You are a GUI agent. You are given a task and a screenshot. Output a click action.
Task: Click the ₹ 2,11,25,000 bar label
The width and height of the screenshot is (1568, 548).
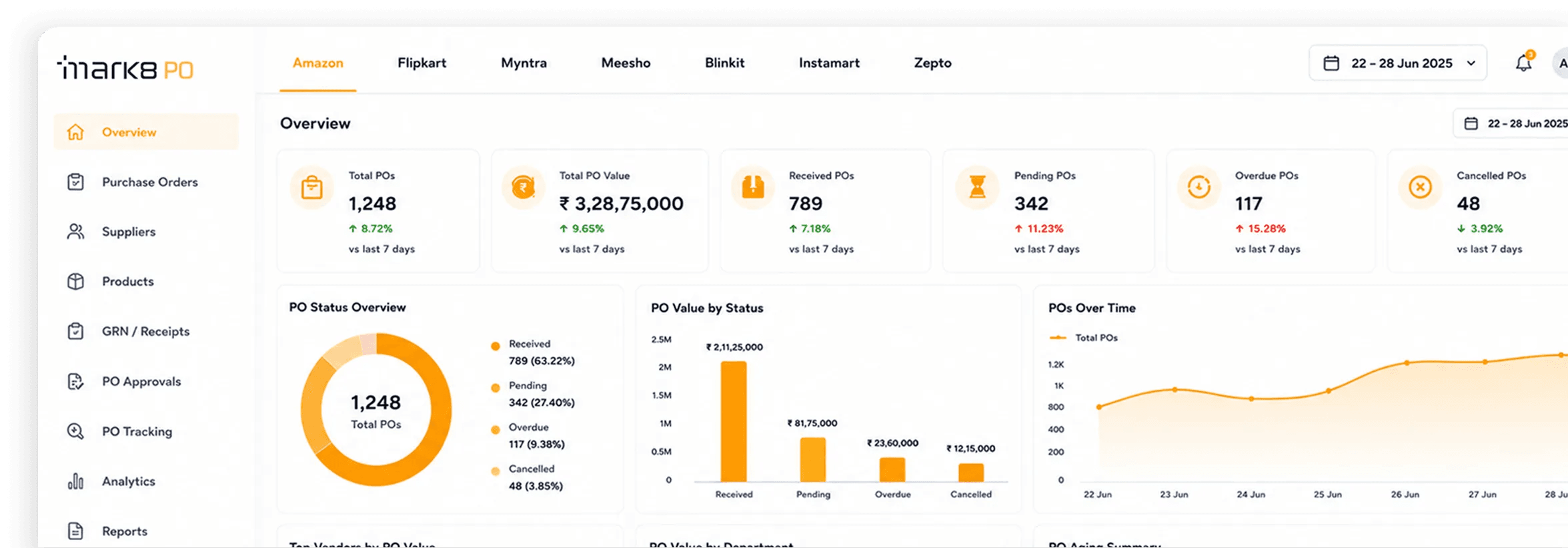tap(734, 347)
